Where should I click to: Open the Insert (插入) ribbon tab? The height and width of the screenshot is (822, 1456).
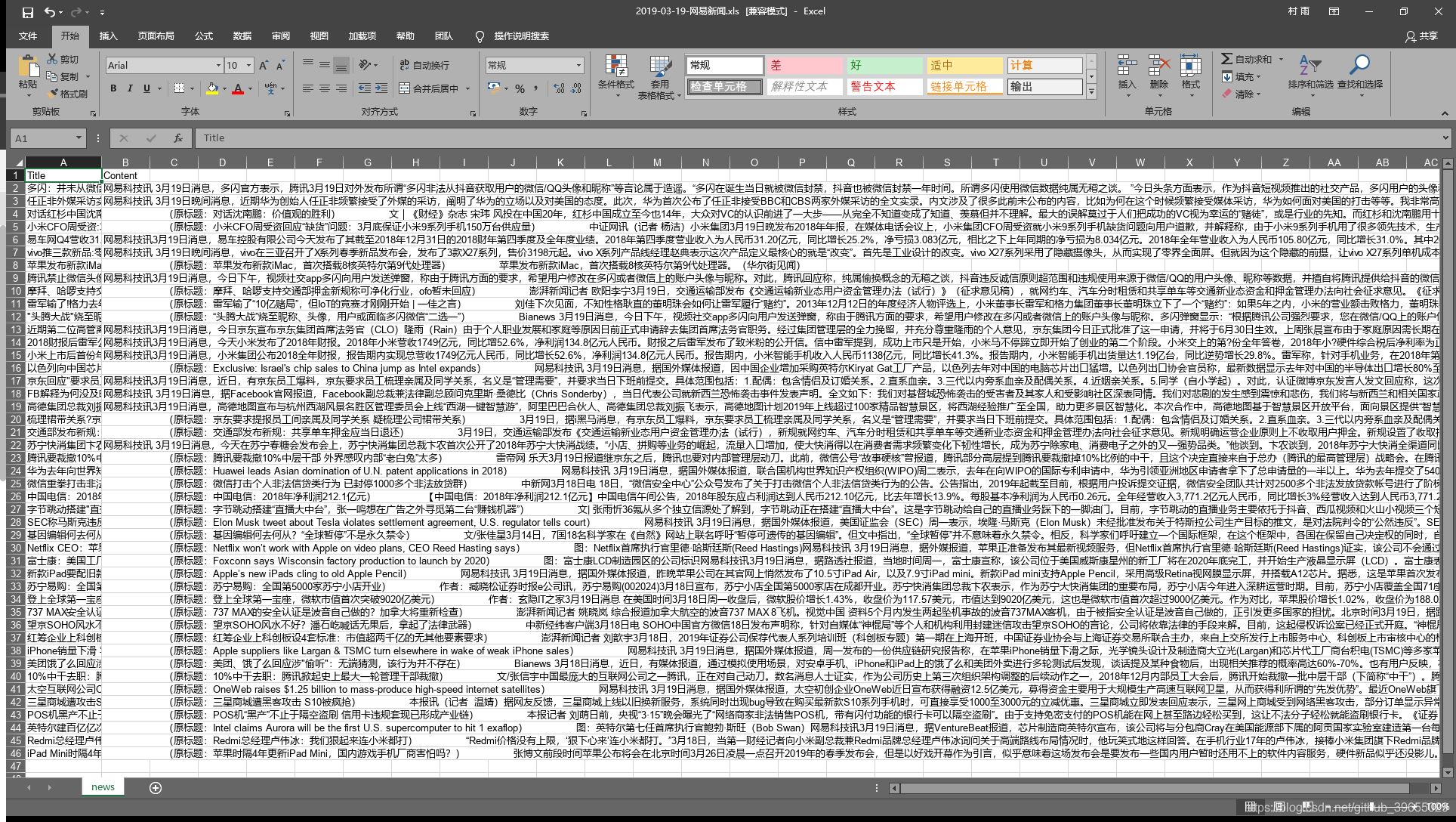click(108, 36)
